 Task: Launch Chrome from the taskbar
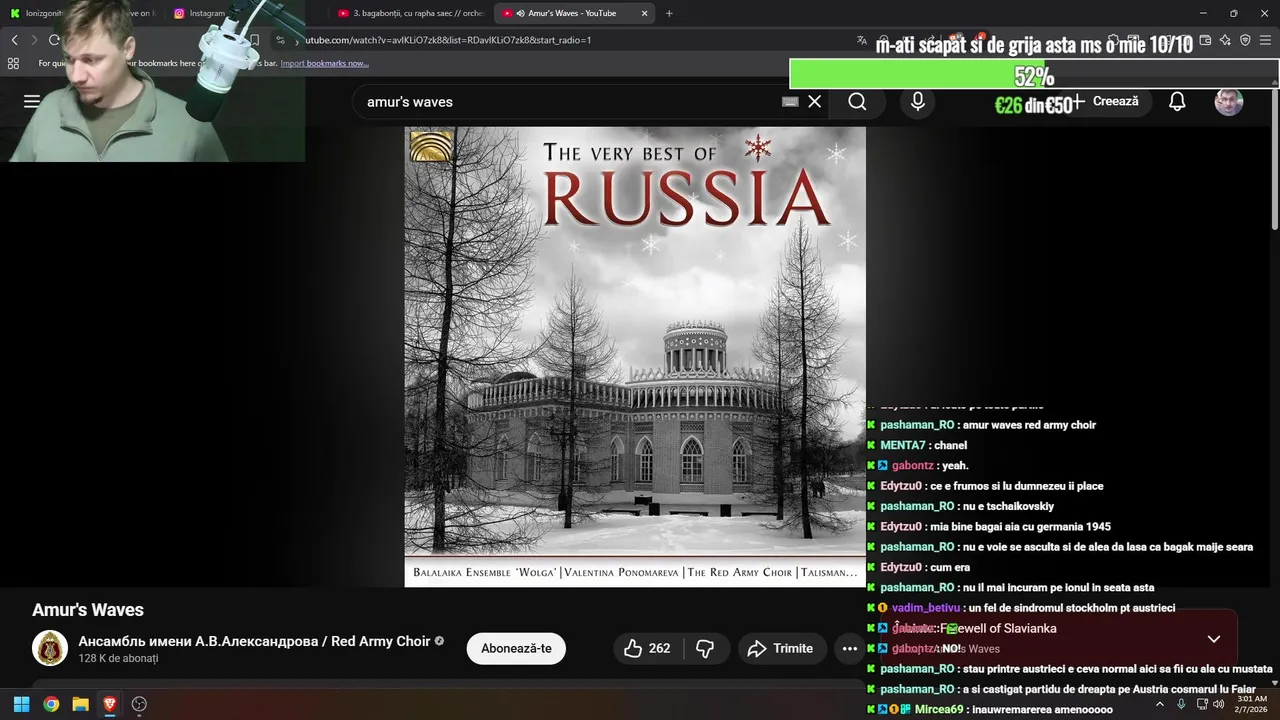[x=51, y=704]
